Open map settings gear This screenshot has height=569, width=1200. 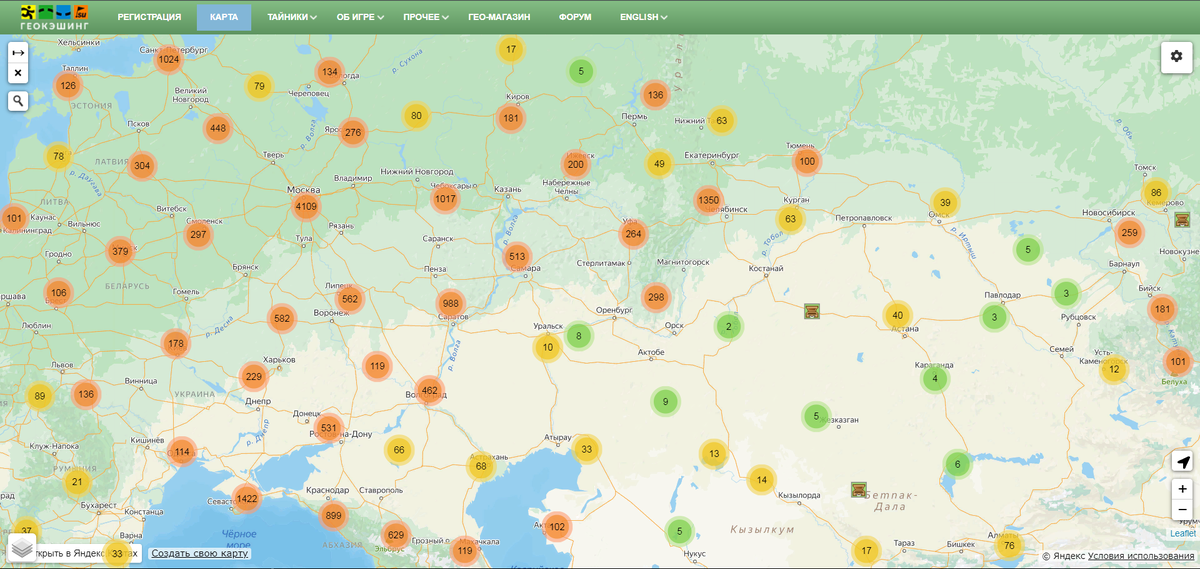tap(1176, 57)
